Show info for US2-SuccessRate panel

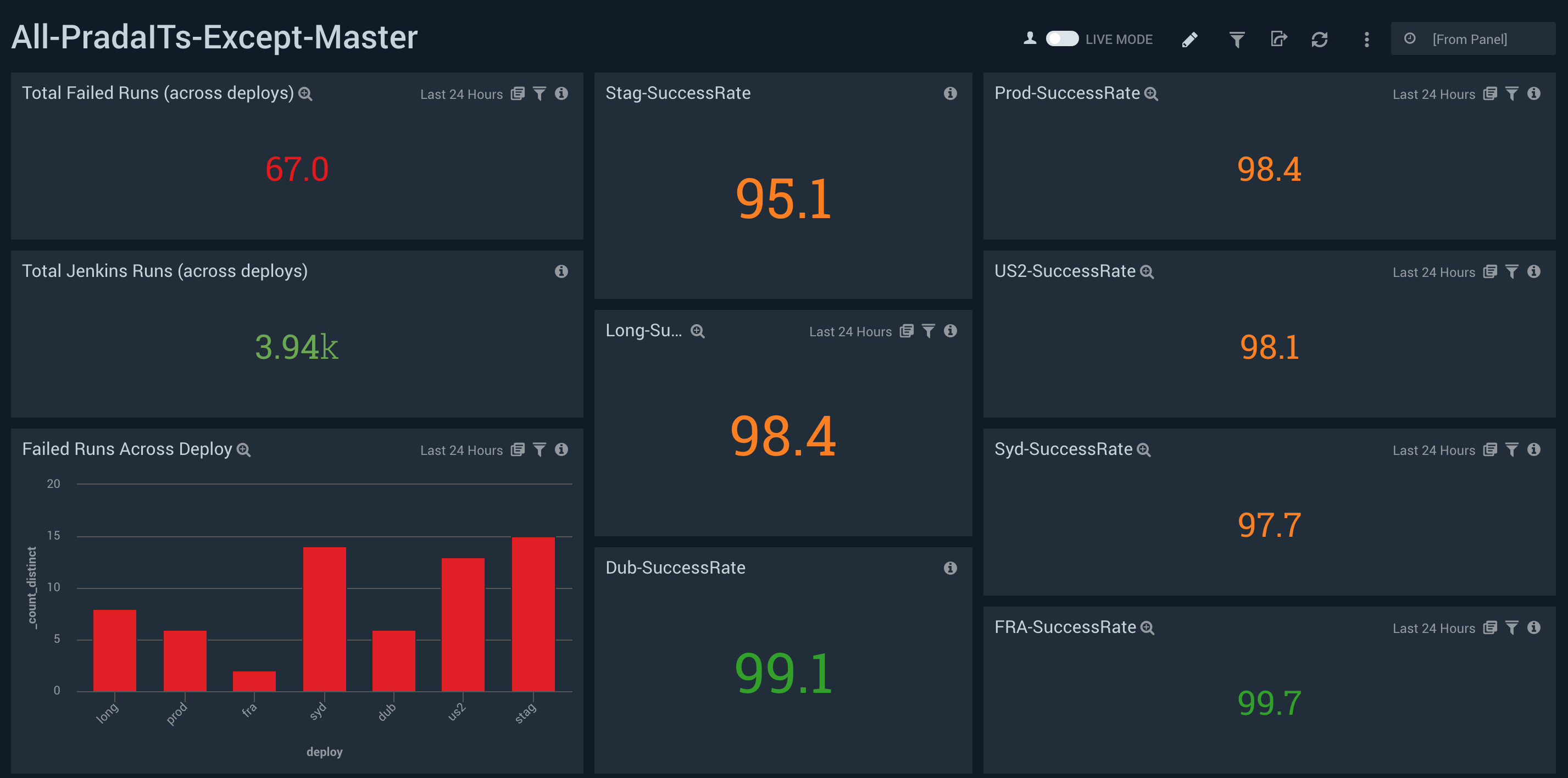[x=1533, y=271]
